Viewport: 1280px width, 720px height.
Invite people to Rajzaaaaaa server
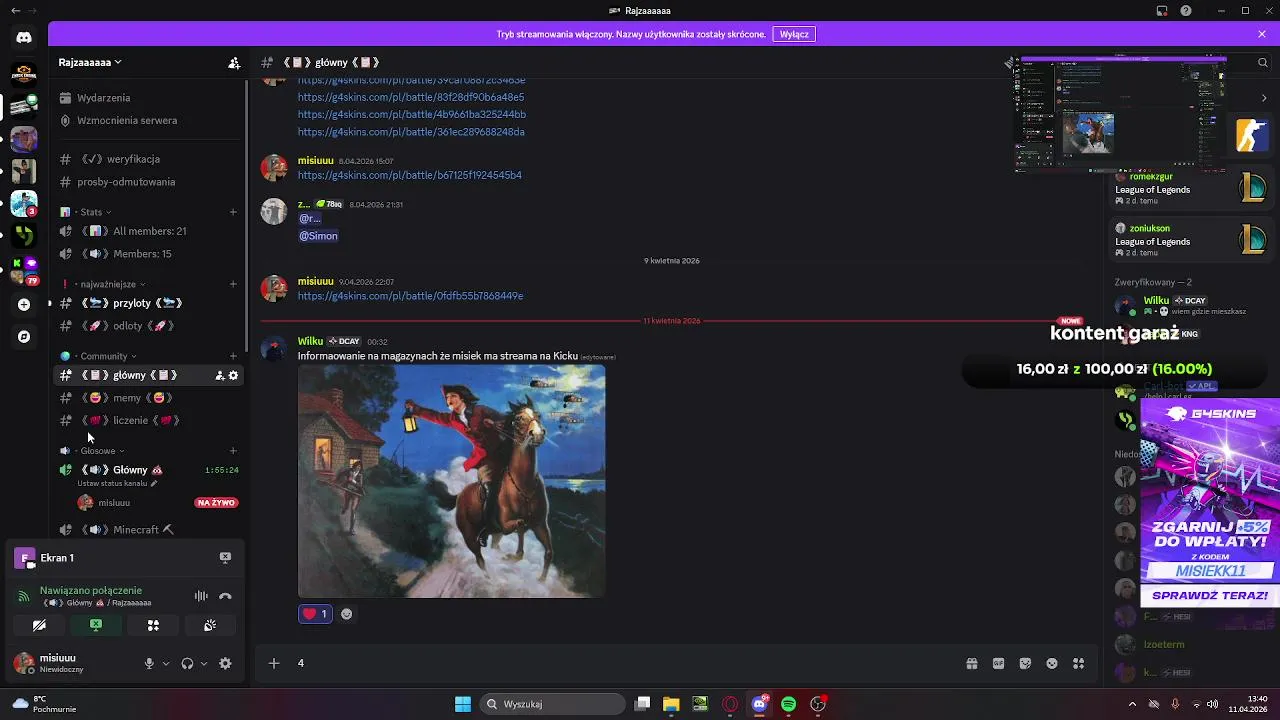[234, 62]
